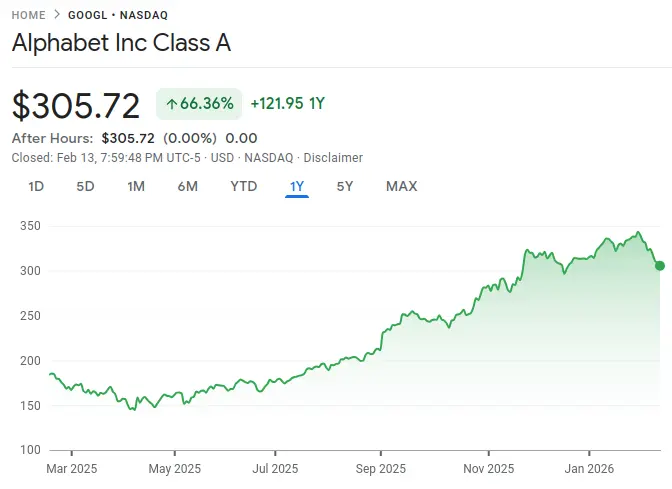
Task: Select the YTD range tab
Action: 243,186
